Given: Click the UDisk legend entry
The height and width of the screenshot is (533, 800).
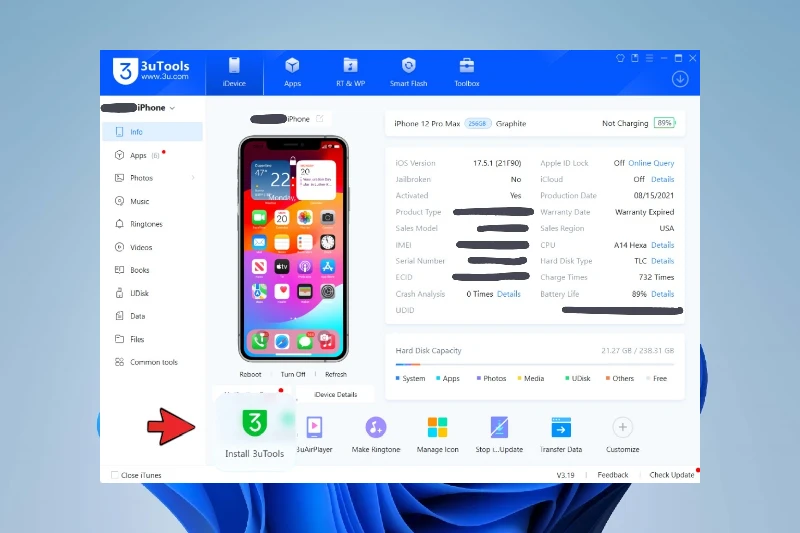Looking at the screenshot, I should (578, 378).
